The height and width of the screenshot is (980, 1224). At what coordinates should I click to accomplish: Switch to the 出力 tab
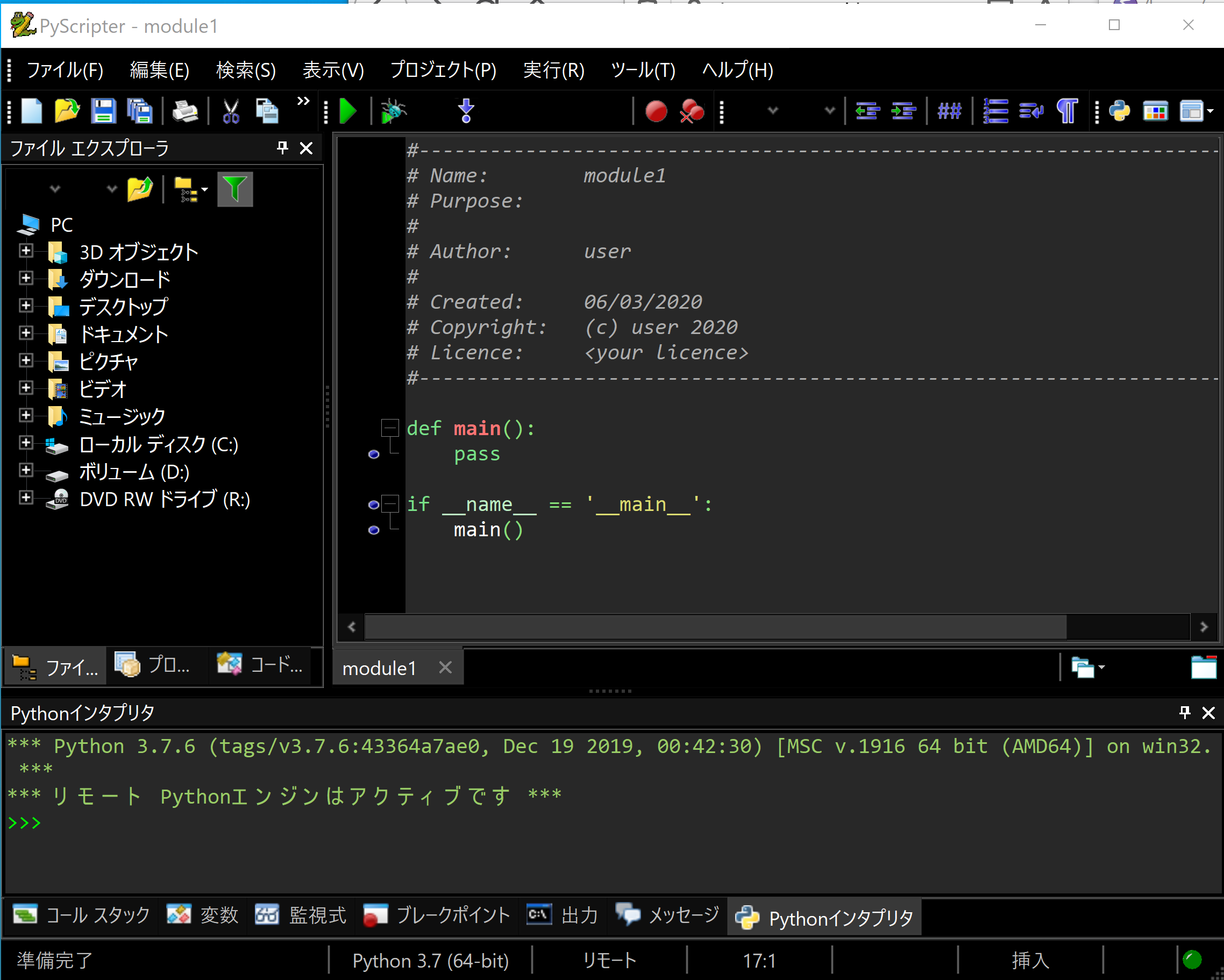pos(562,915)
